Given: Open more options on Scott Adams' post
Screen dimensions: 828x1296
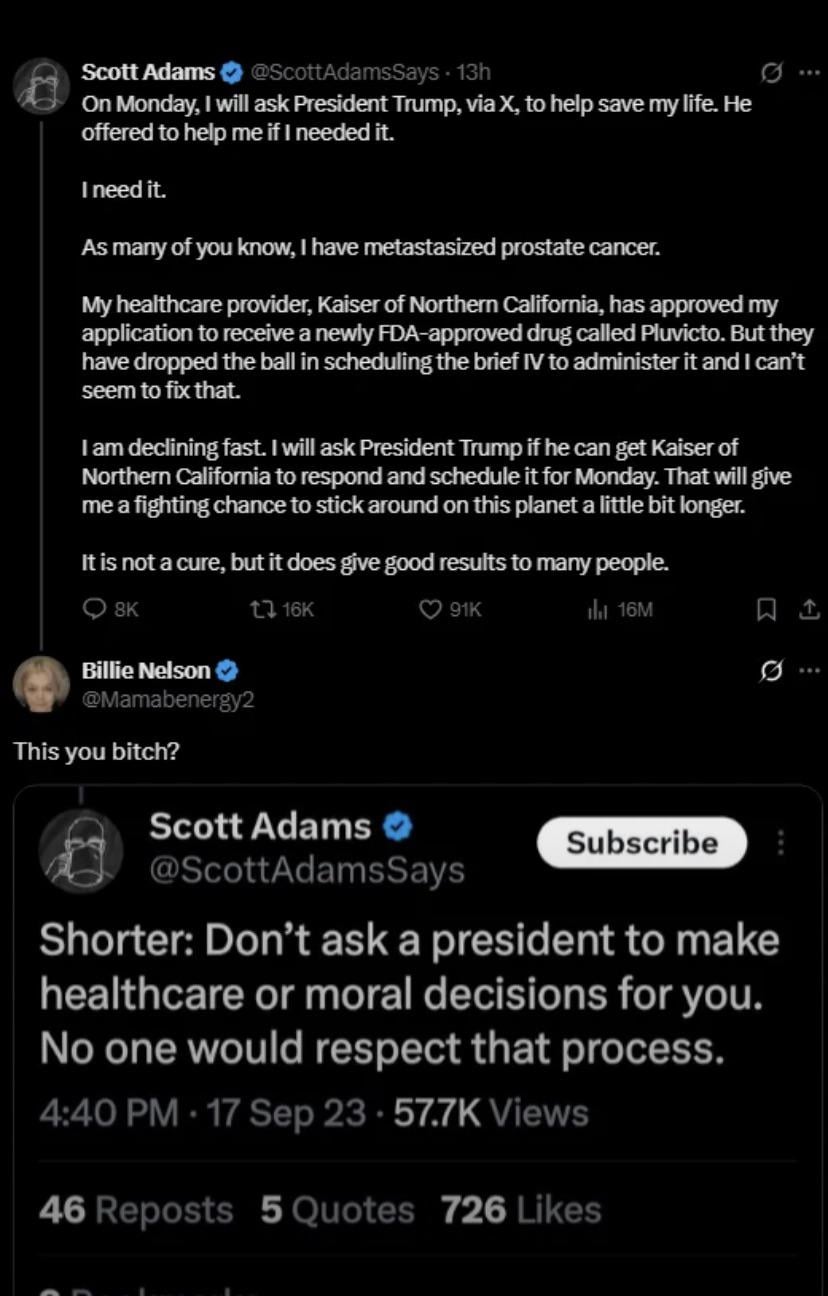Looking at the screenshot, I should (808, 72).
